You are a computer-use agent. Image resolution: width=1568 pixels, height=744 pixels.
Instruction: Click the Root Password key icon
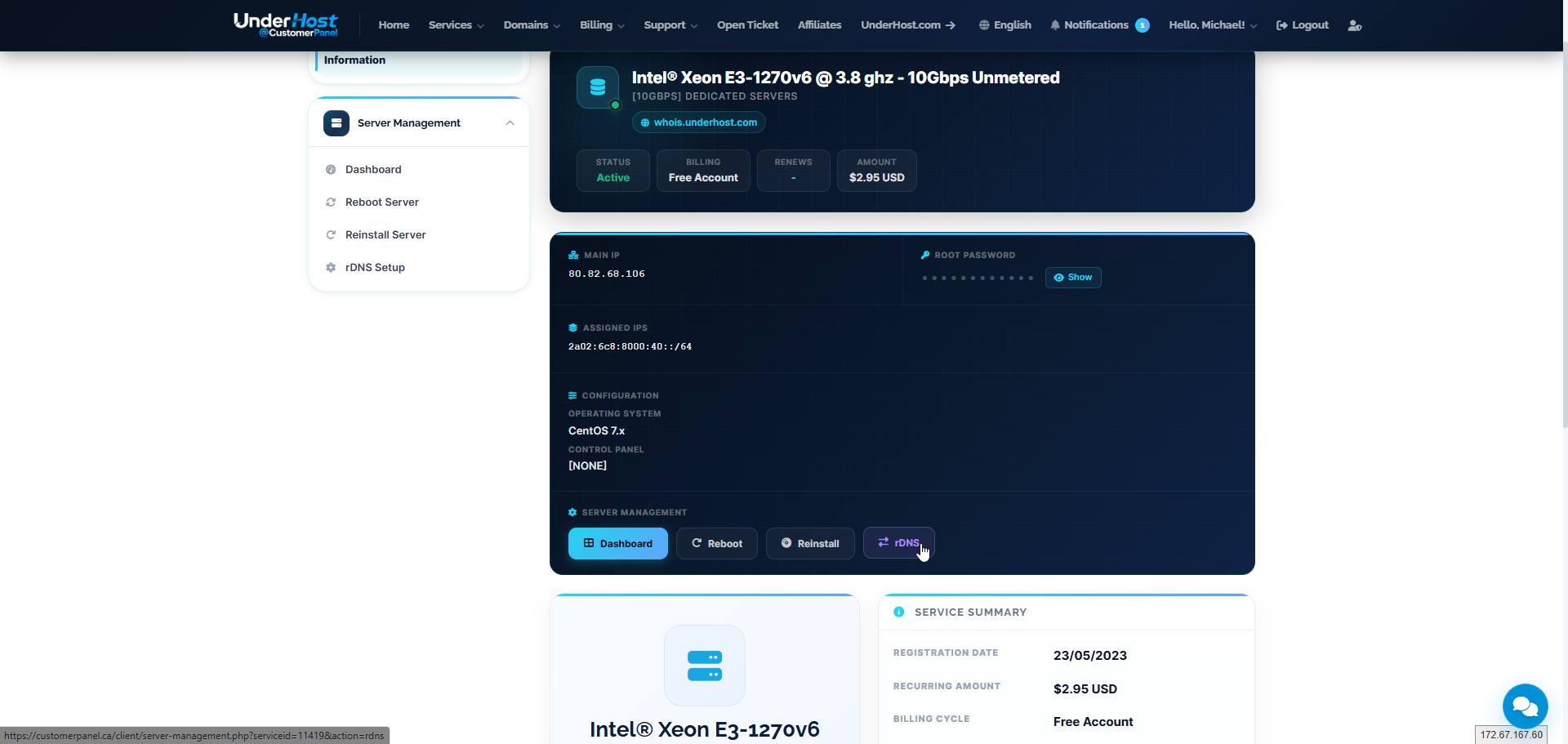click(x=925, y=256)
